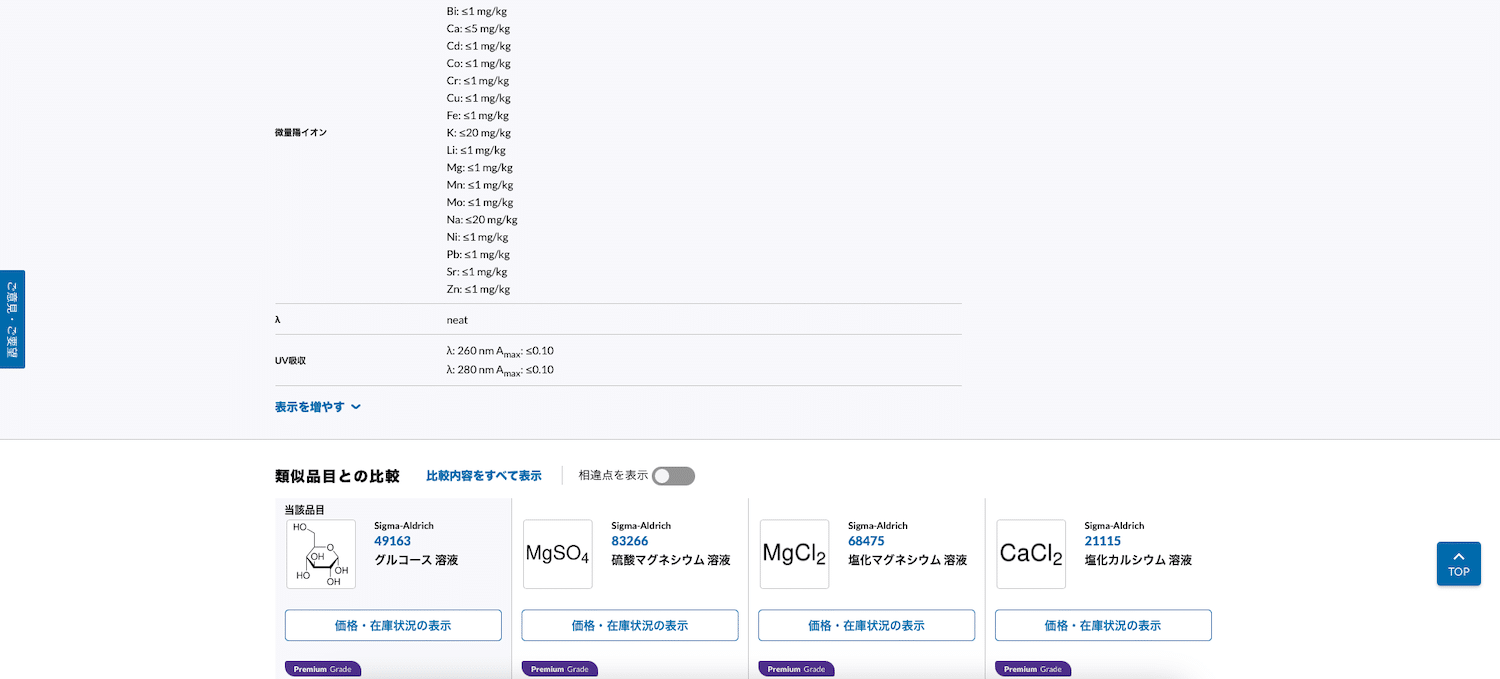This screenshot has width=1500, height=679.
Task: Show price and availability for 硫酸マグネシウム 溶液
Action: click(630, 625)
